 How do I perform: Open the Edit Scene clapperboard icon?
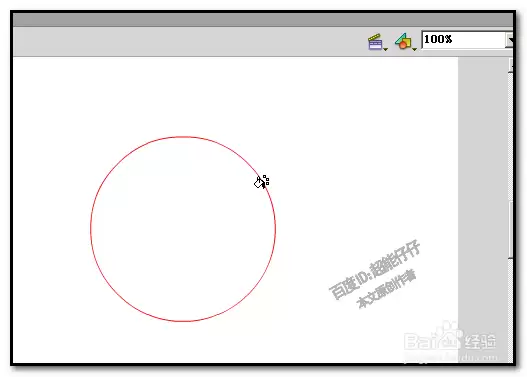click(x=375, y=42)
